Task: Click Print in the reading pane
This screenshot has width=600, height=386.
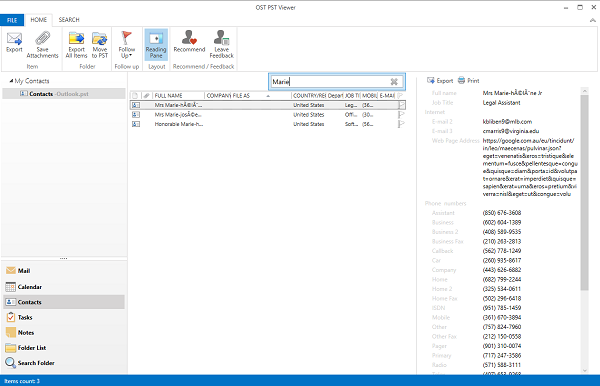Action: pyautogui.click(x=469, y=81)
